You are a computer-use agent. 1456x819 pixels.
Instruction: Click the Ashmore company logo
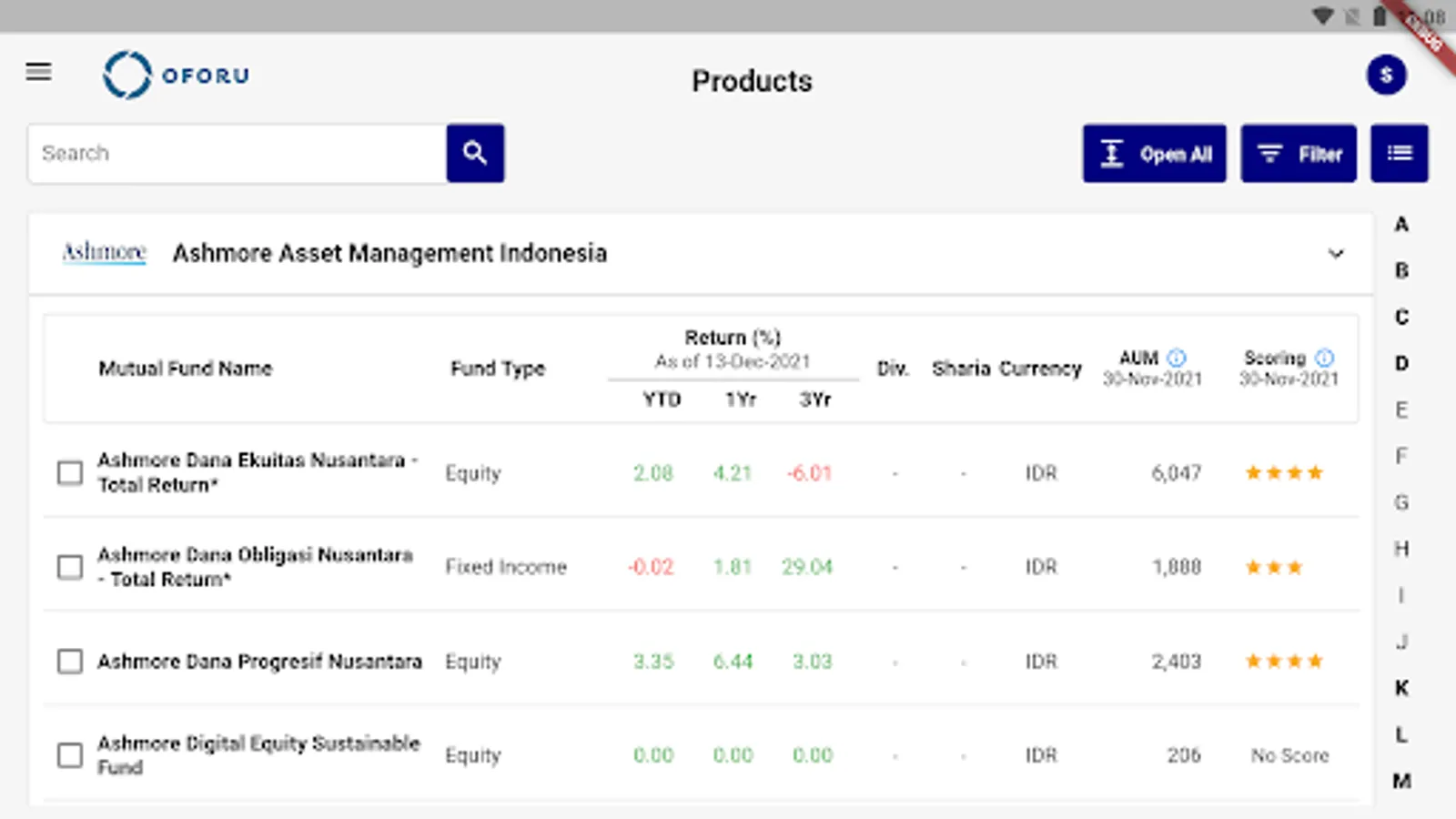[x=104, y=252]
